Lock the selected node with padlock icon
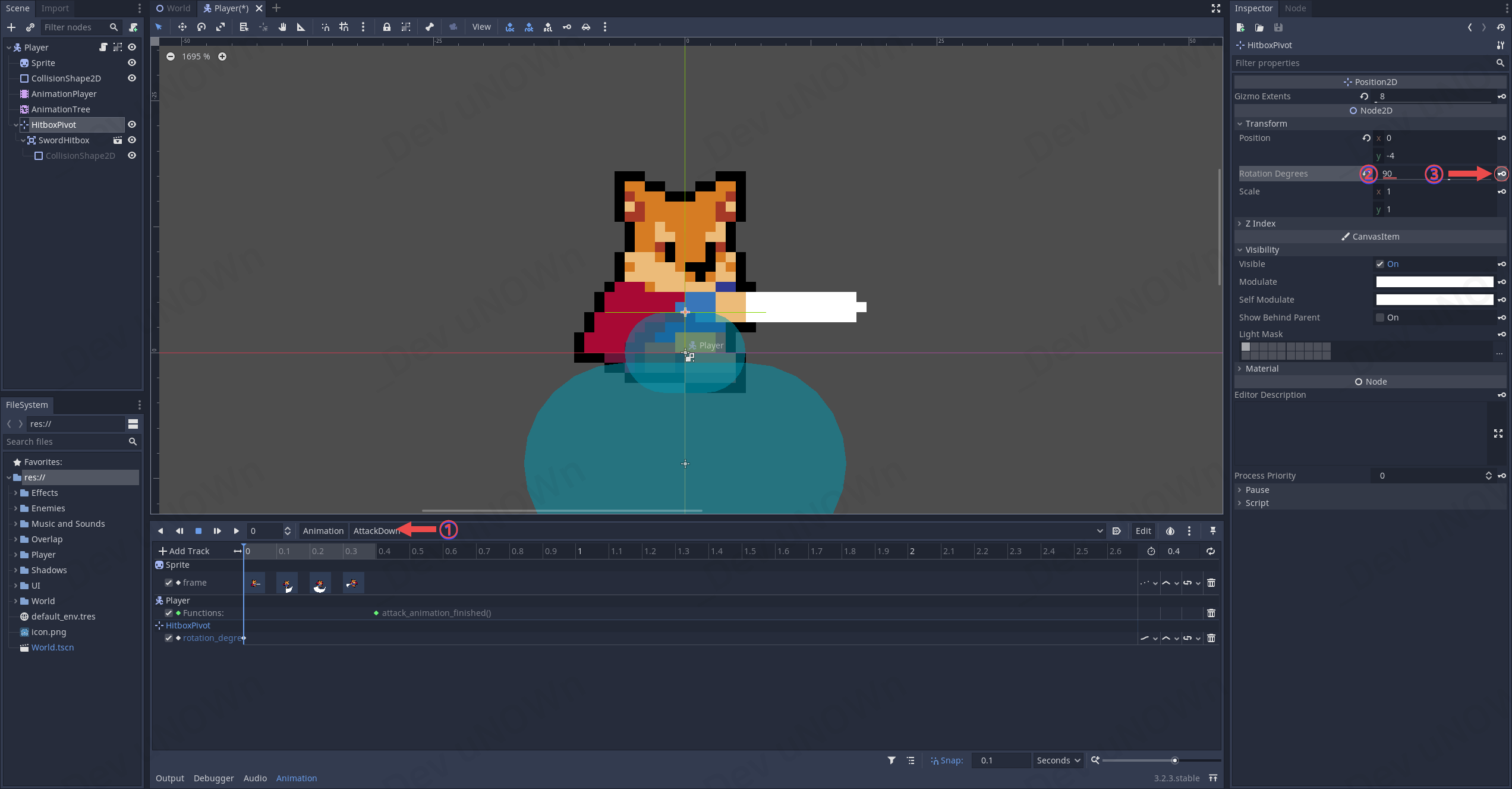The height and width of the screenshot is (789, 1512). 386,27
